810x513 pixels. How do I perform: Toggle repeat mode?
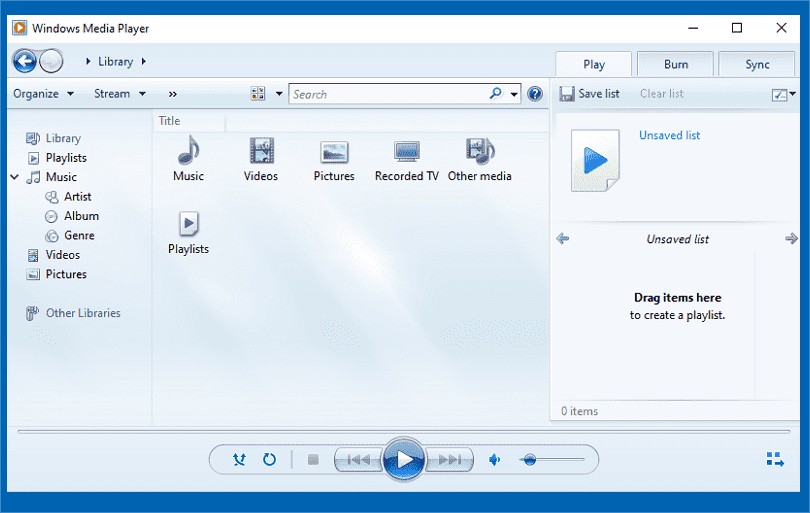270,459
